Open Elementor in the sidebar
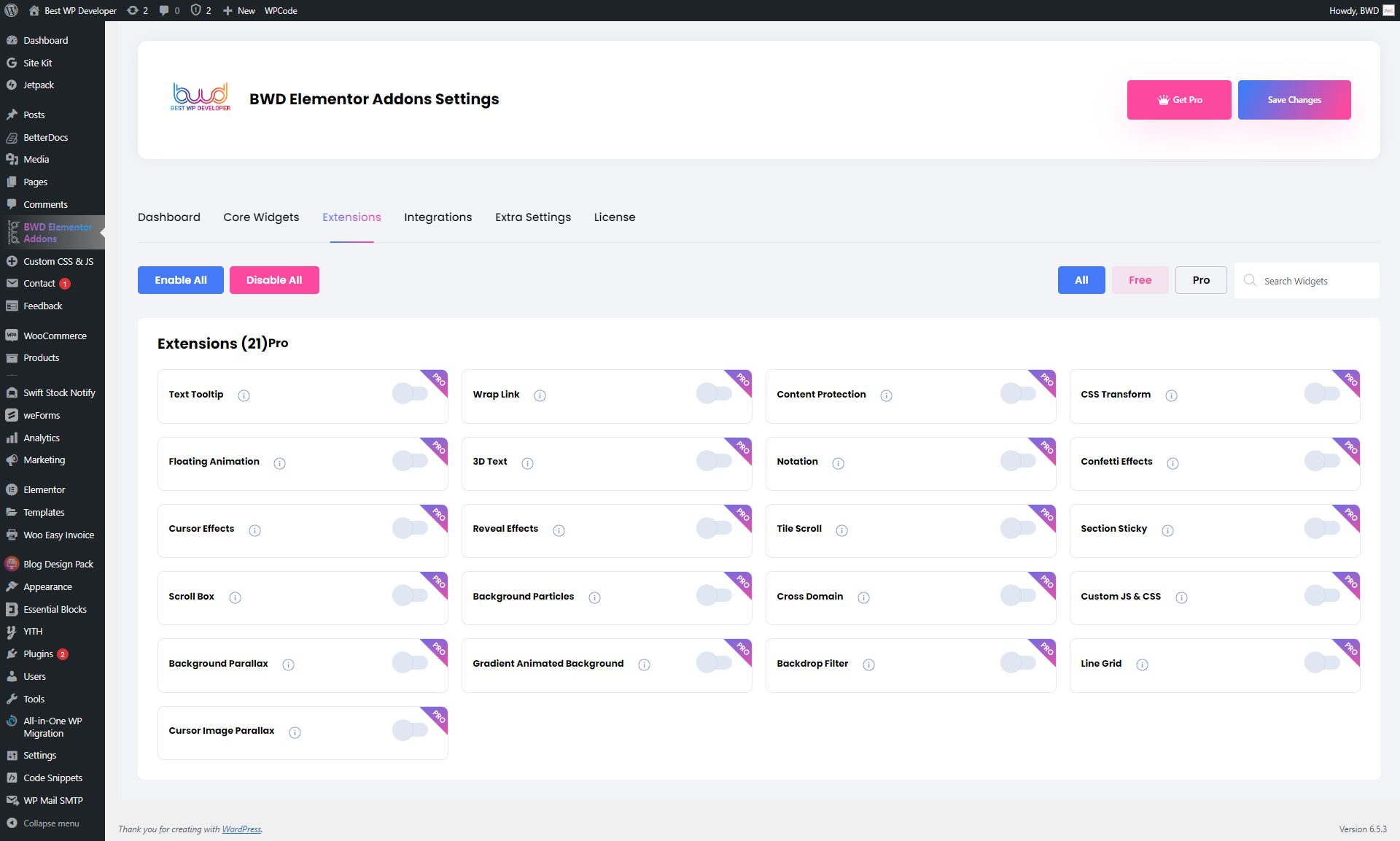This screenshot has height=841, width=1400. (x=44, y=490)
